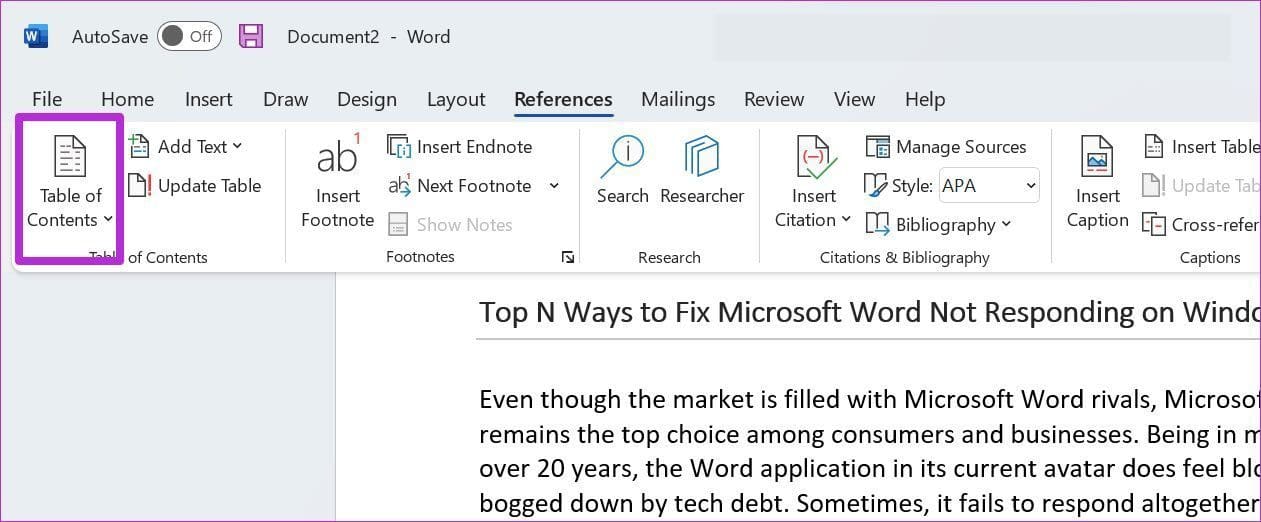Expand the Next Footnote dropdown arrow
1261x522 pixels.
(x=554, y=186)
